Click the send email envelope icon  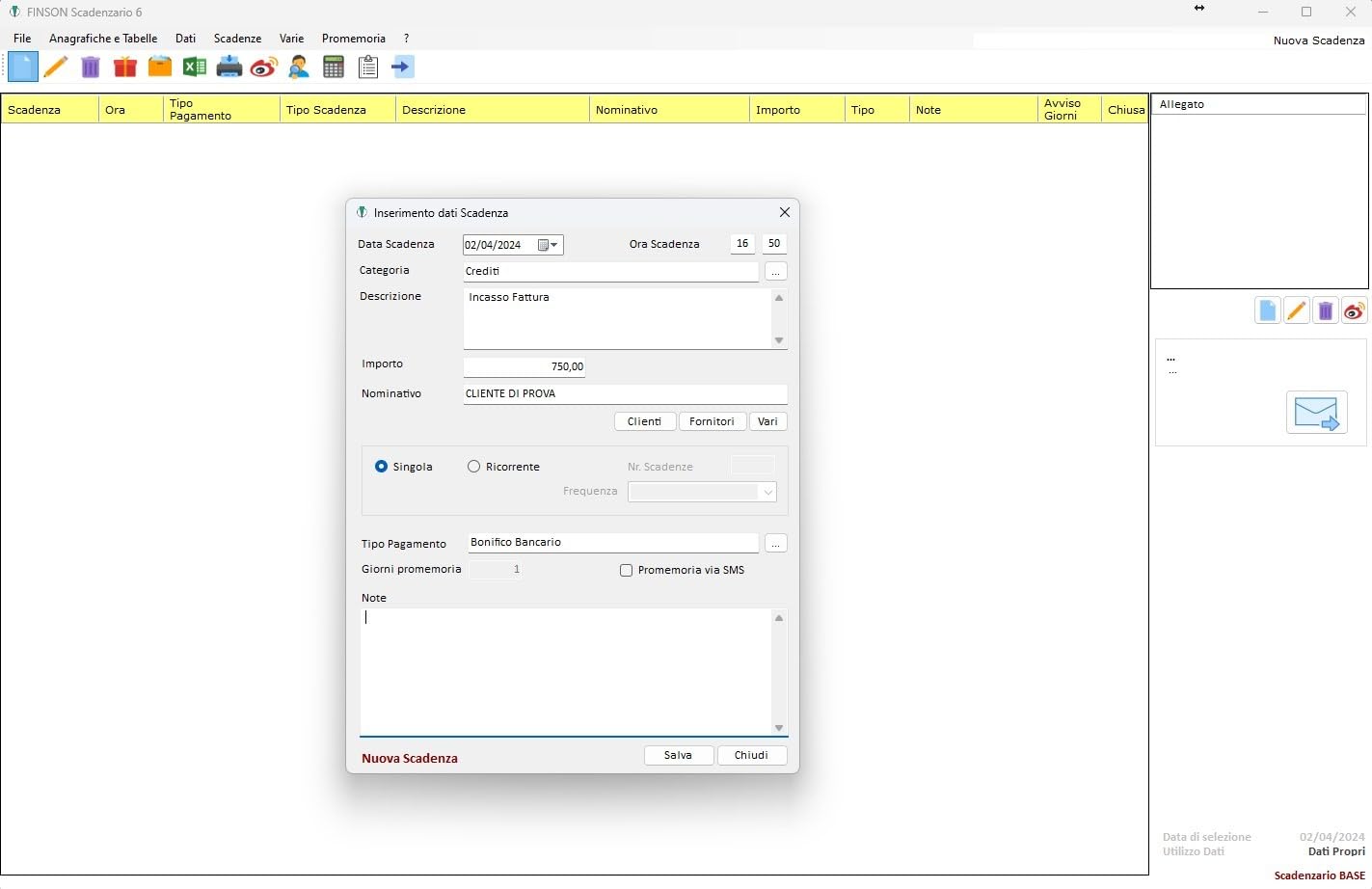pos(1317,413)
